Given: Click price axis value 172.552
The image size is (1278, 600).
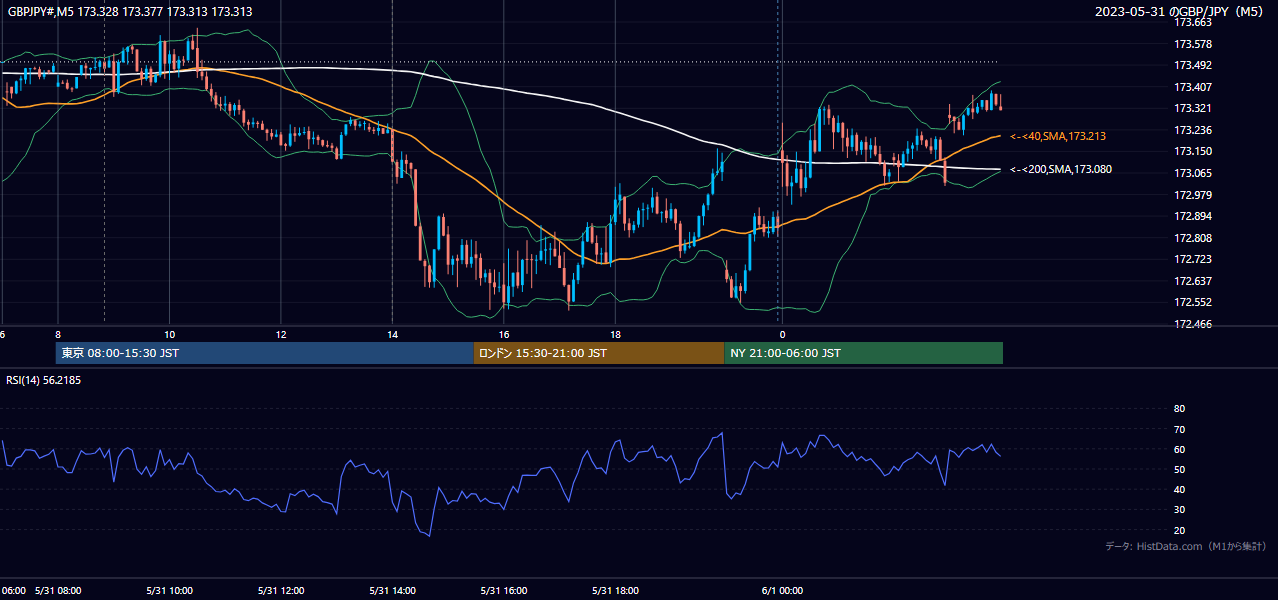Looking at the screenshot, I should click(1193, 302).
